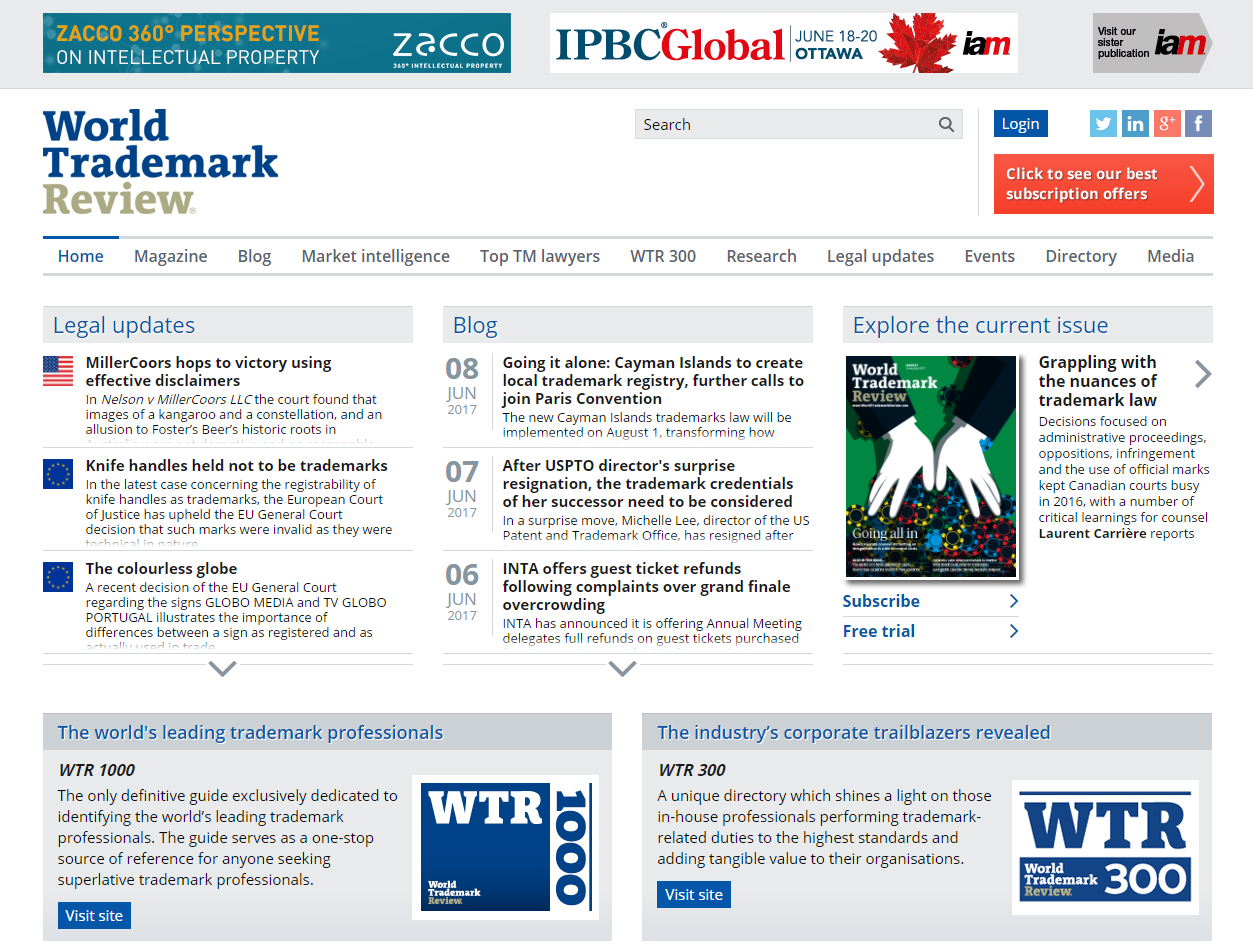Open Grappling with nuances of trademark law

(x=1098, y=381)
